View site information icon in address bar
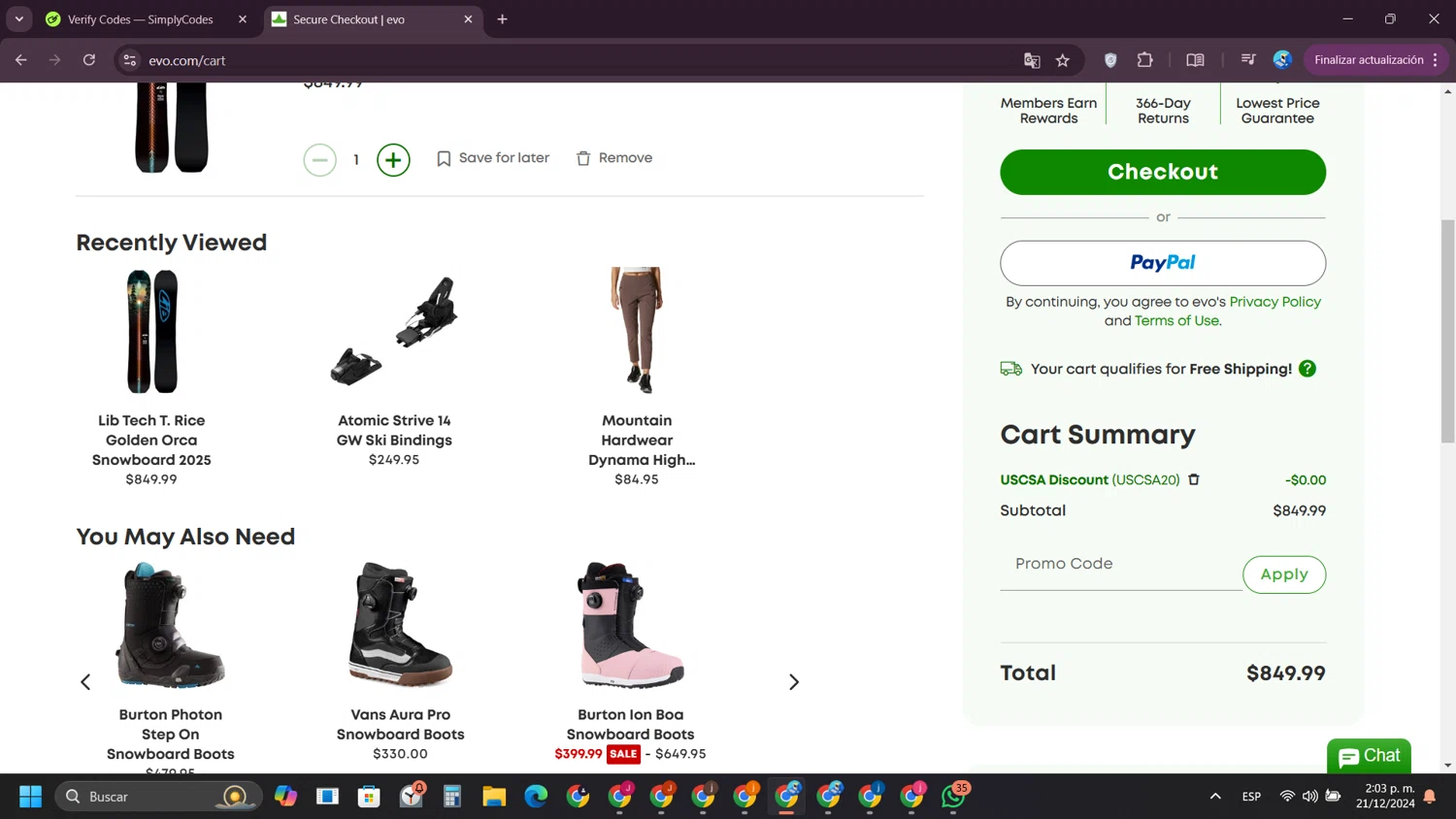 [129, 60]
